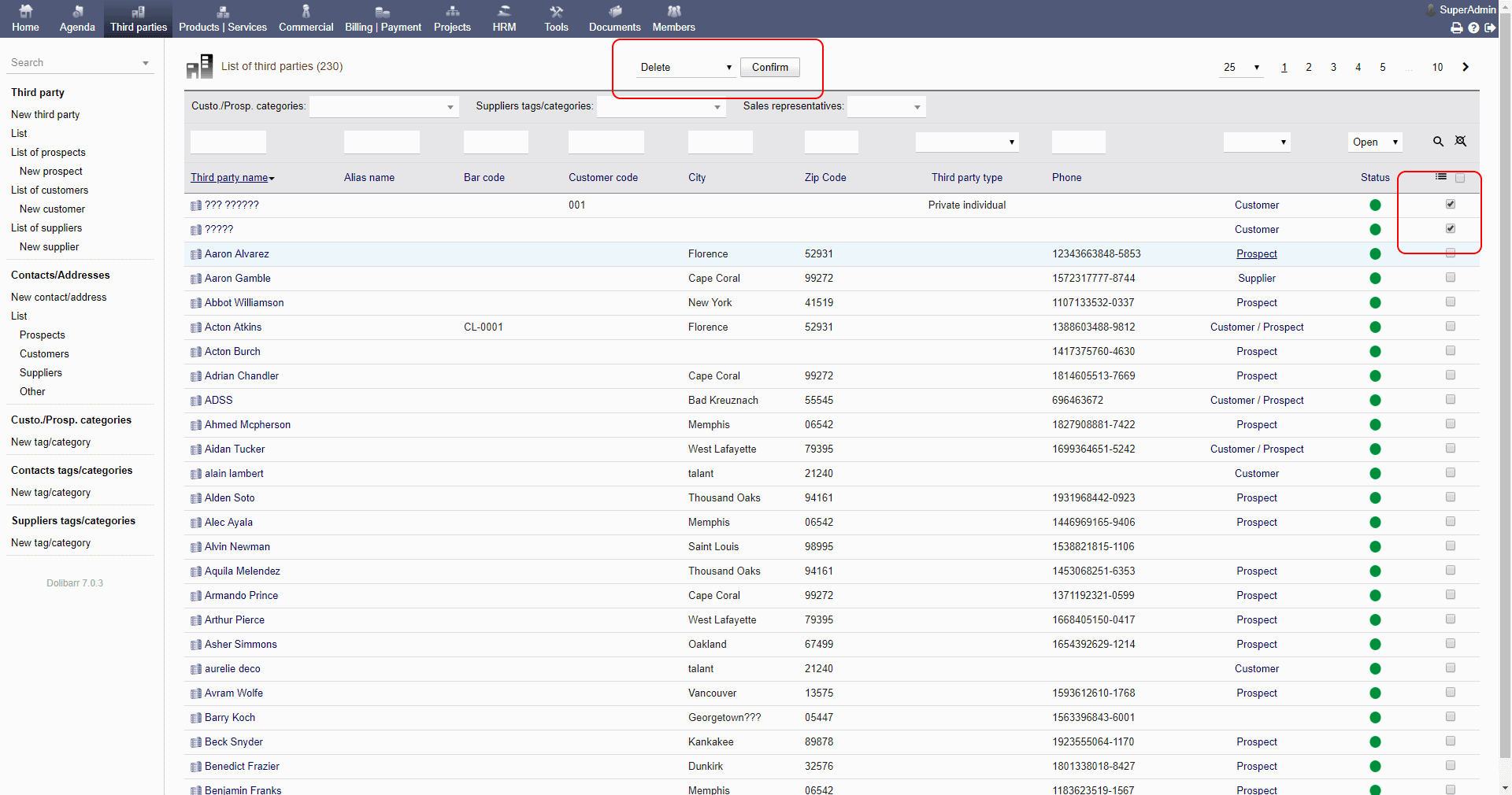The width and height of the screenshot is (1512, 795).
Task: Check the box for Beck Snyder
Action: point(1451,741)
